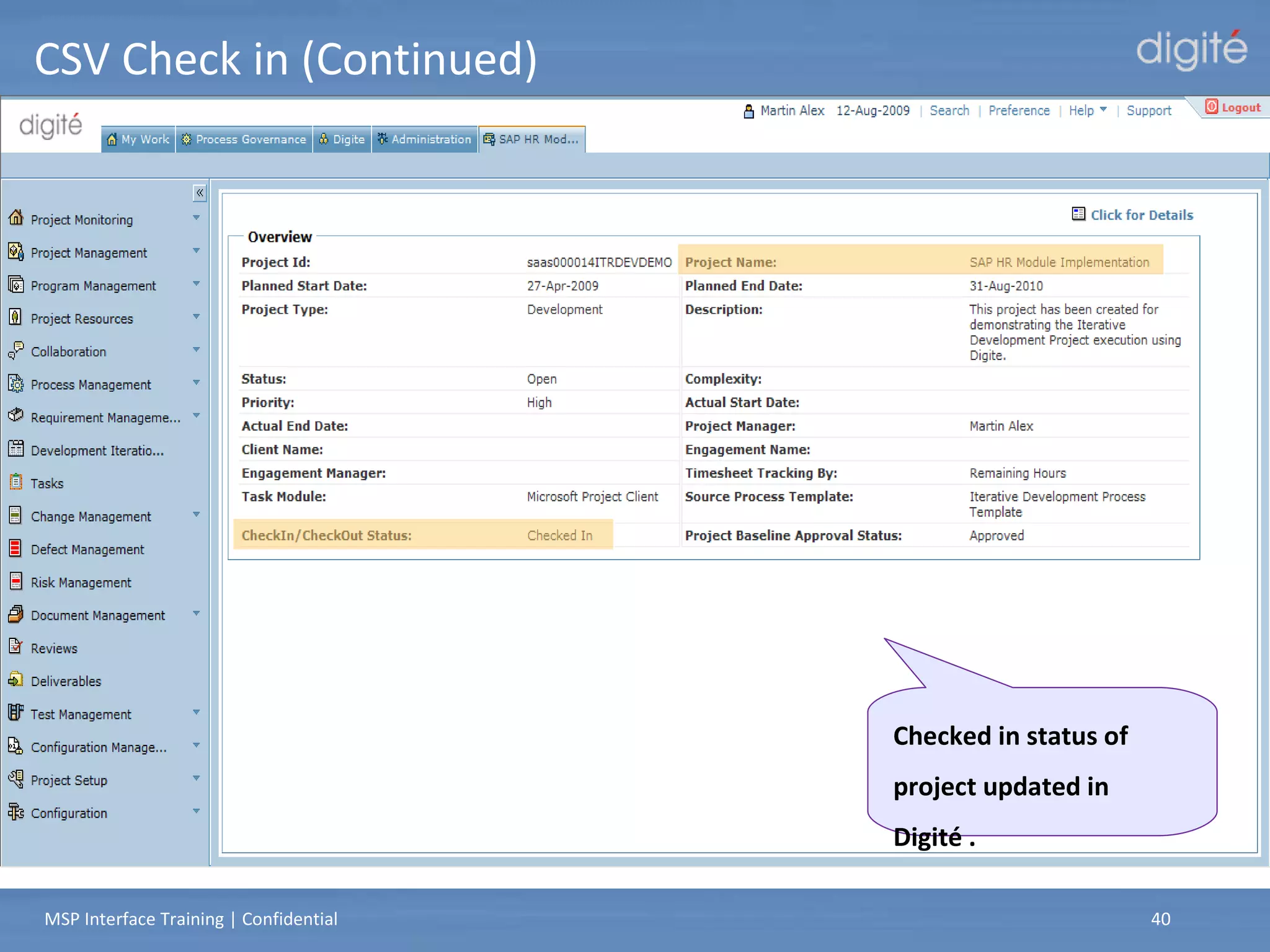Click the Checked In status value
Image resolution: width=1270 pixels, height=952 pixels.
click(x=559, y=535)
